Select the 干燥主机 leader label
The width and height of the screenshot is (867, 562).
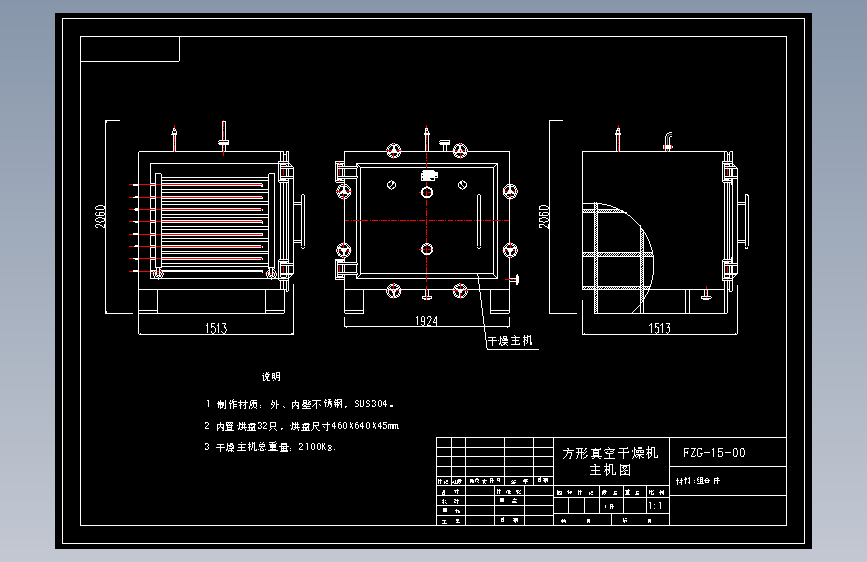[x=510, y=341]
